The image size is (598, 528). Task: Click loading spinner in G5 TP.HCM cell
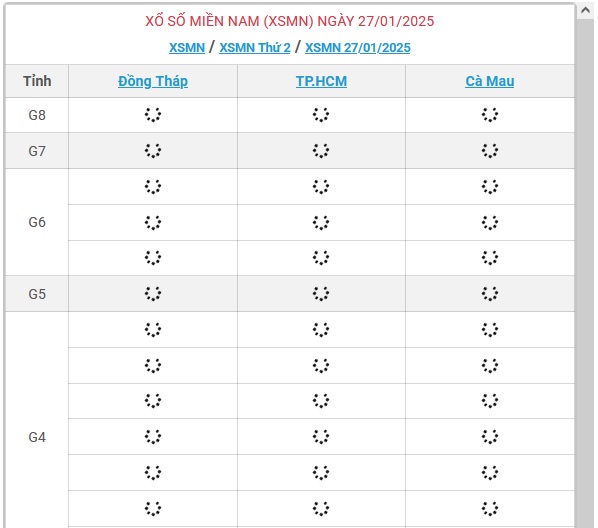point(321,294)
